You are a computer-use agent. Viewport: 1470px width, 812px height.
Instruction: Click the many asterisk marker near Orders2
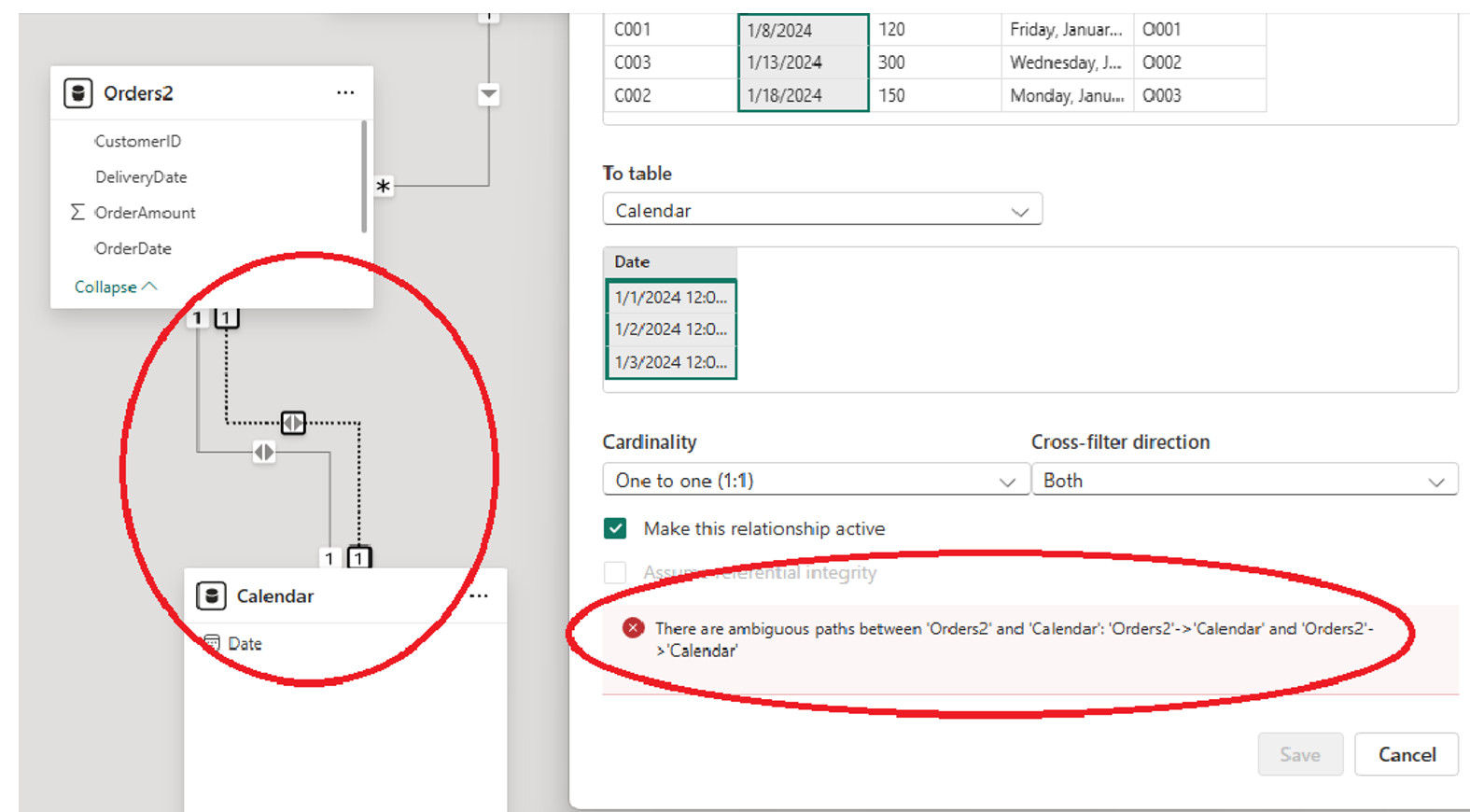[383, 186]
